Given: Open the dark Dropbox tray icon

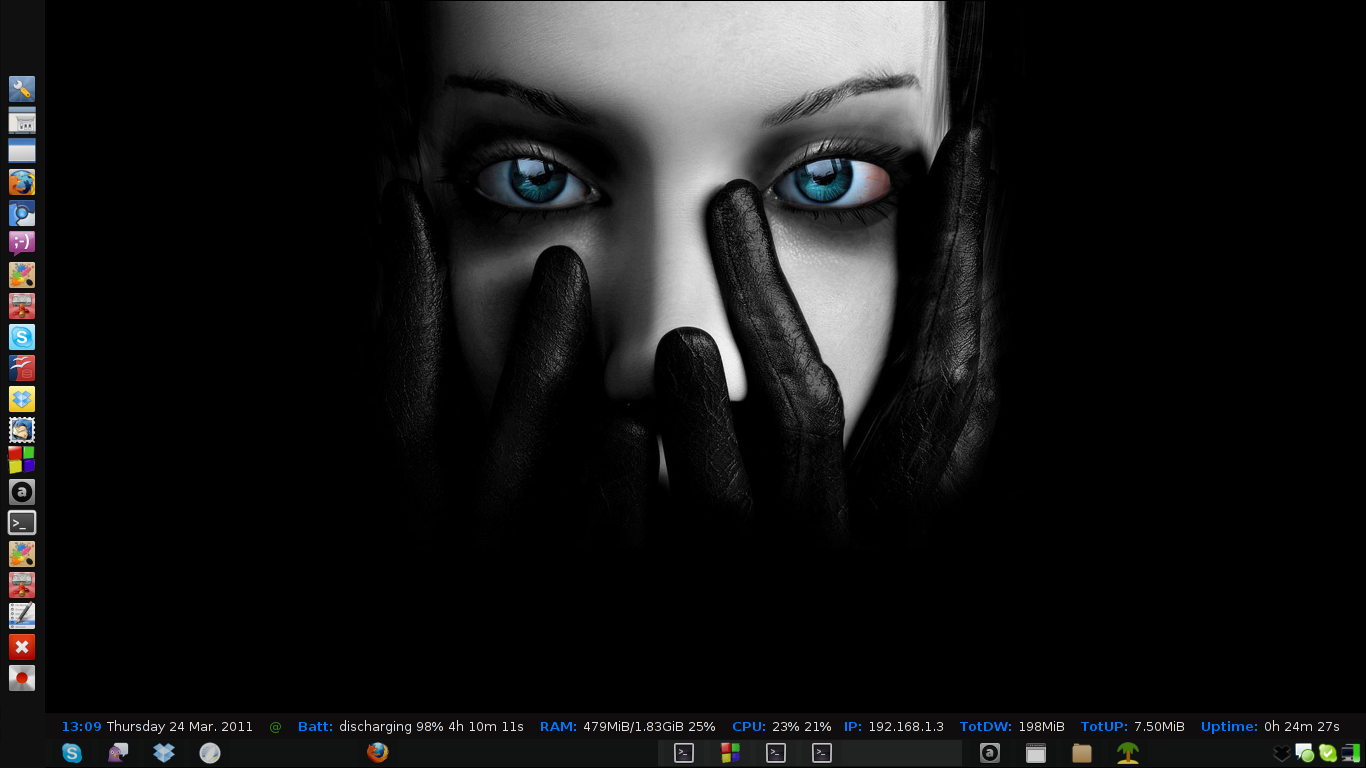Looking at the screenshot, I should [1282, 753].
